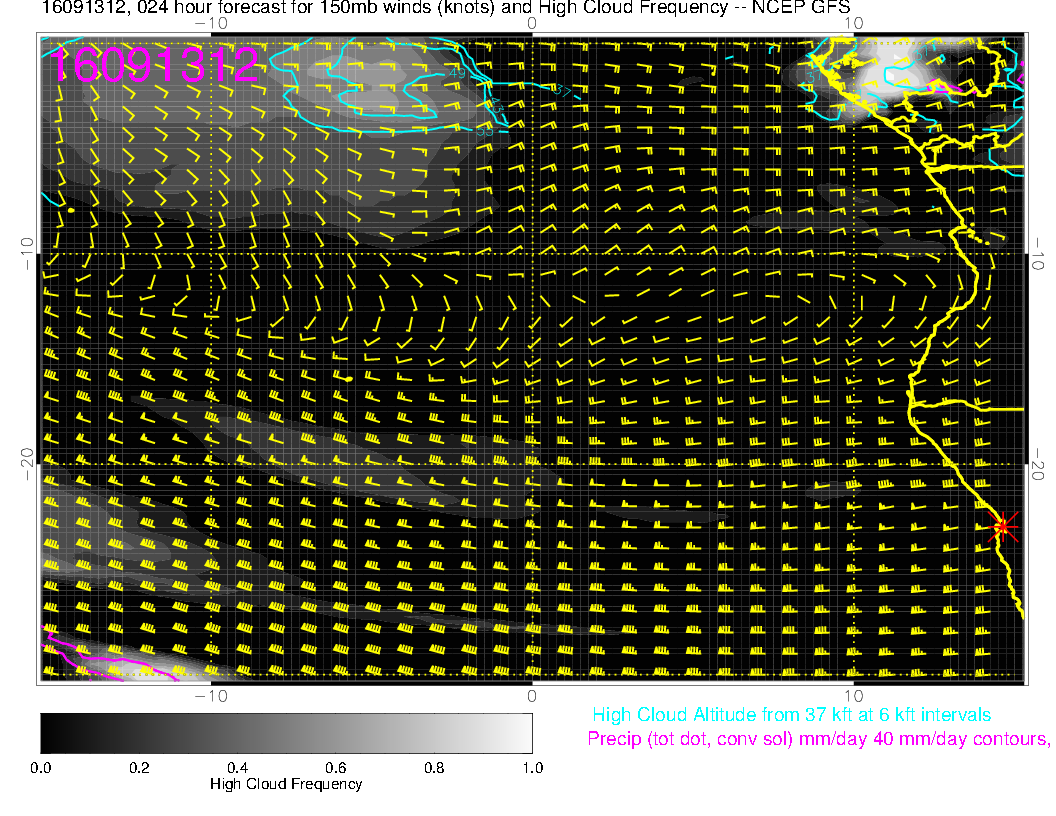Click the right axis latitude label -20
Viewport: 1056px width, 816px height.
pos(1038,464)
